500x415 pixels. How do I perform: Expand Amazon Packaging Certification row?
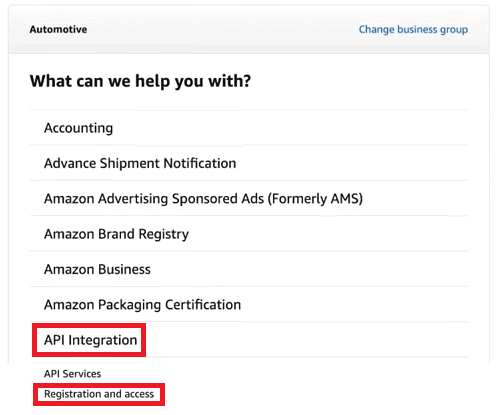tap(249, 304)
